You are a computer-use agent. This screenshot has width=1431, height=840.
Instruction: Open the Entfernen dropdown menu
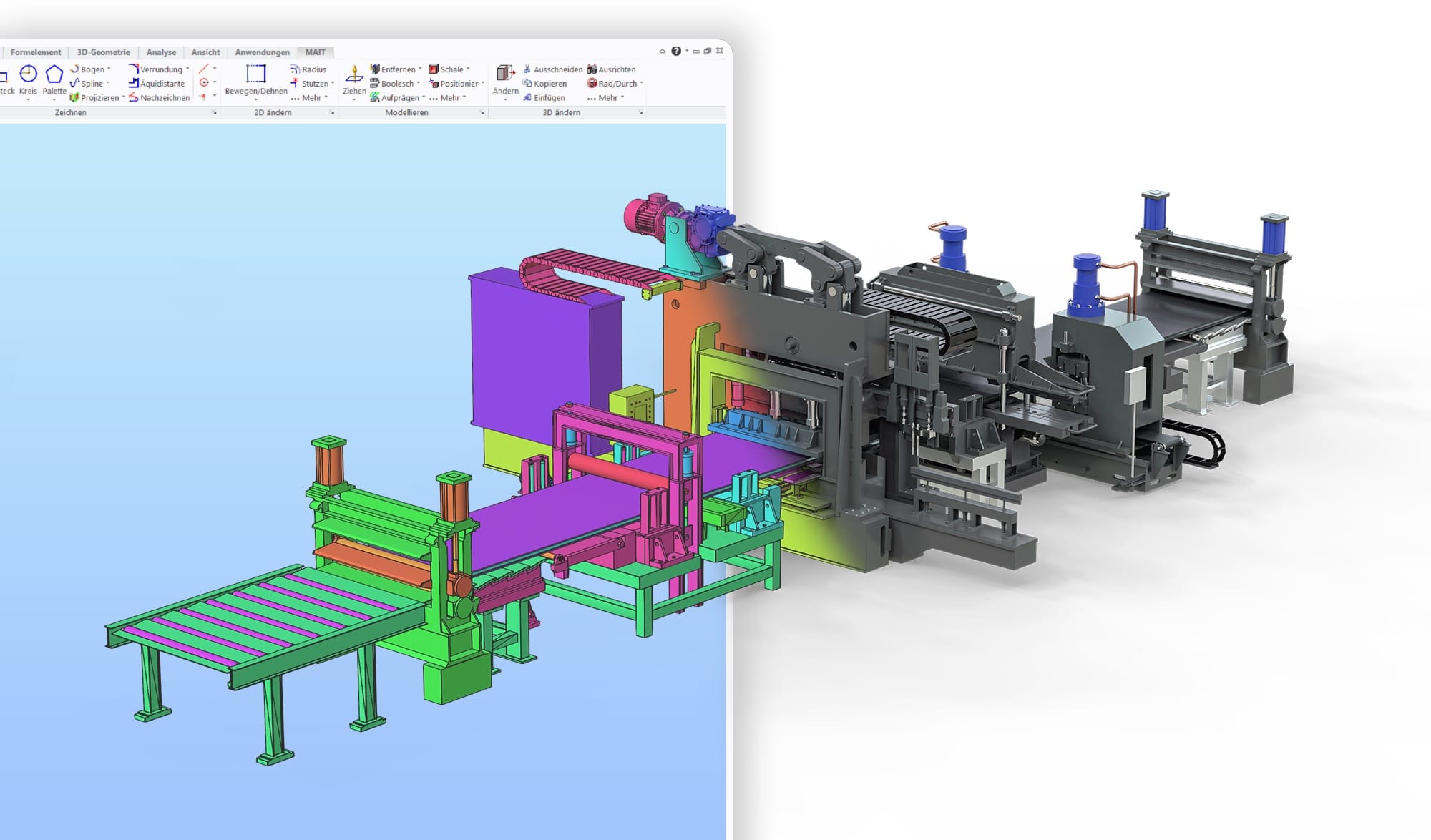420,69
